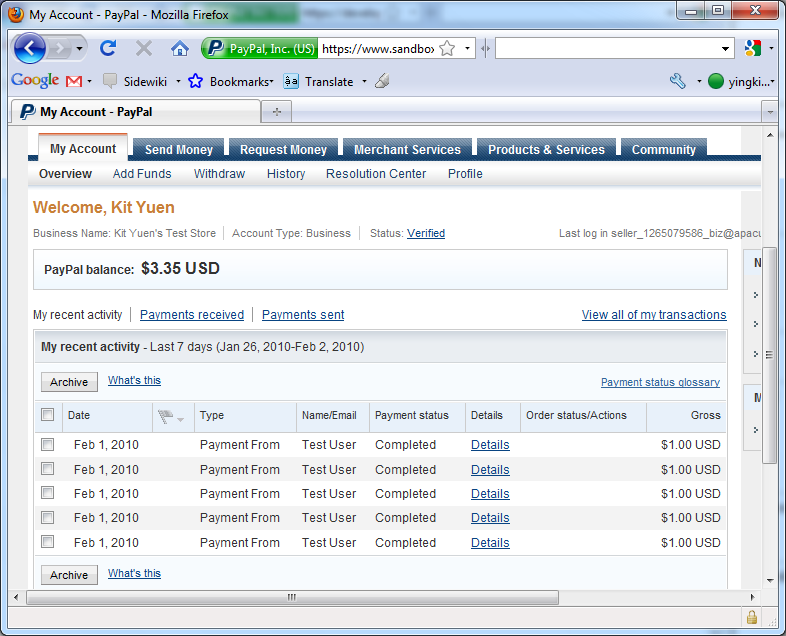Open View all of my transactions link
The image size is (786, 636).
pyautogui.click(x=654, y=315)
